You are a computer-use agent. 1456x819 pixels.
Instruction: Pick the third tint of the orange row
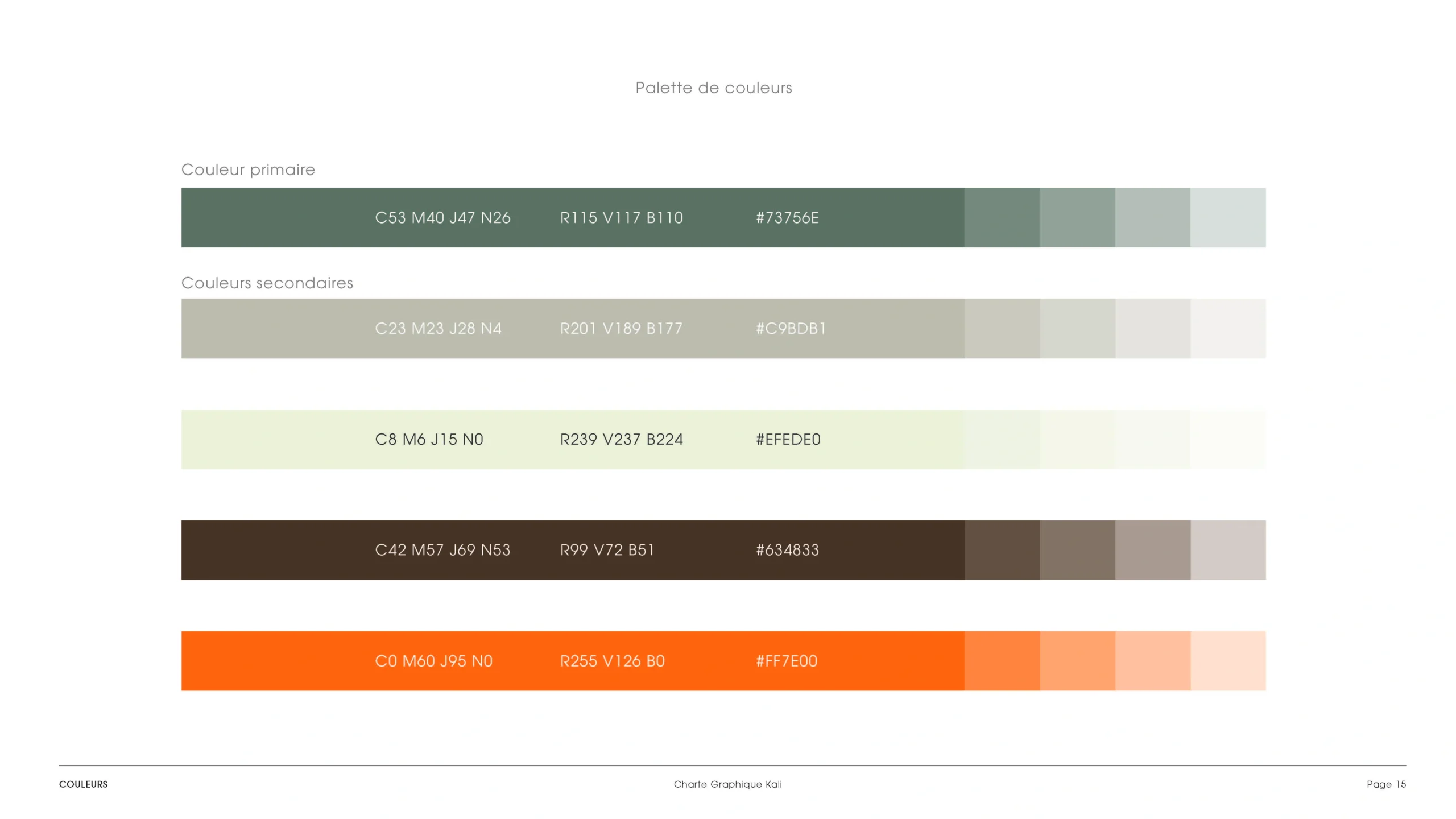(1153, 661)
